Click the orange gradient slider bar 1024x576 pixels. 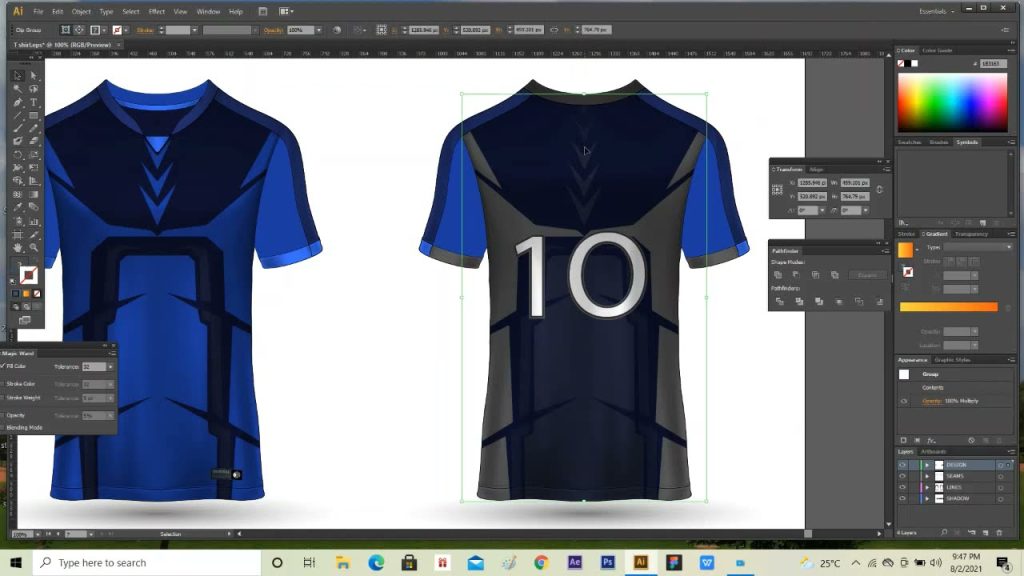pyautogui.click(x=948, y=307)
